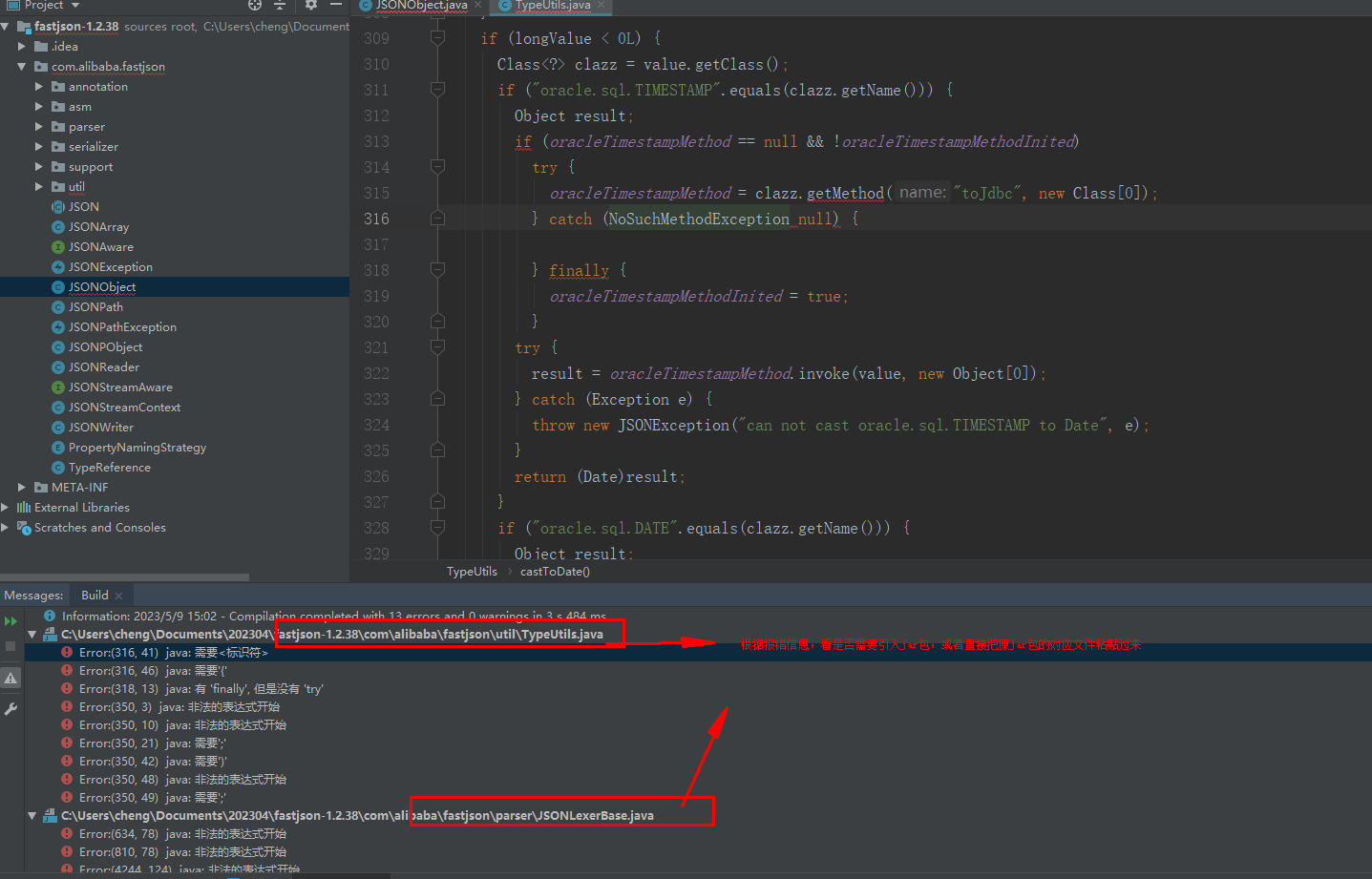
Task: Expand the parser package
Action: (x=39, y=127)
